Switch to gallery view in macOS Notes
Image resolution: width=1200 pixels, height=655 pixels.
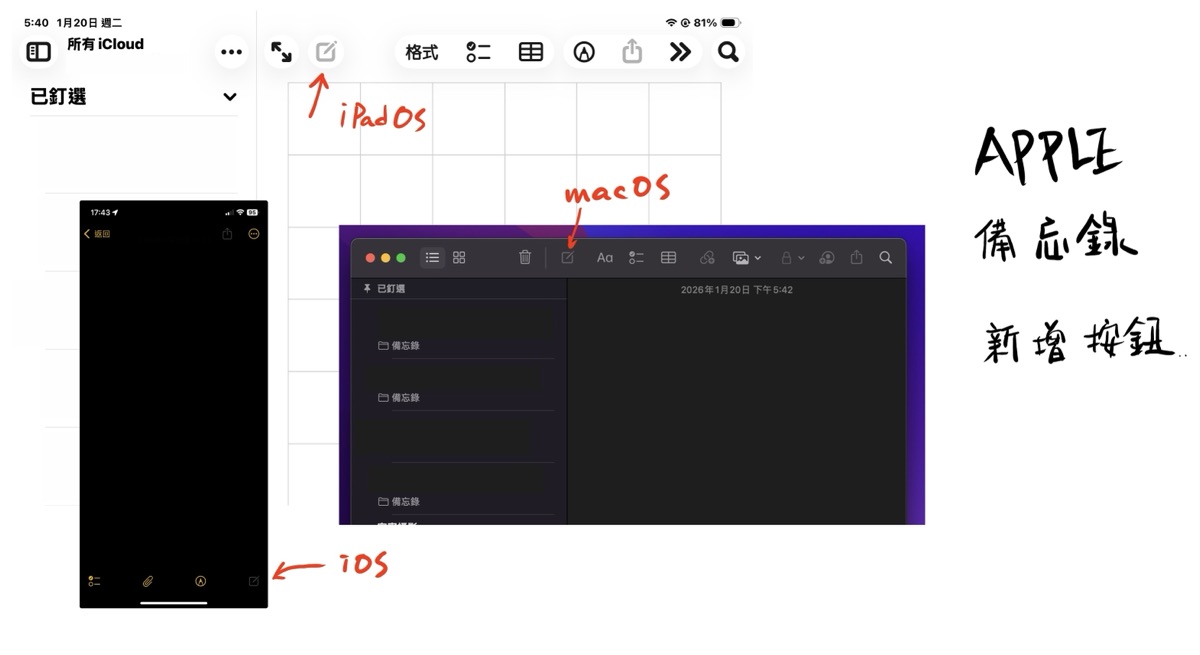[459, 257]
